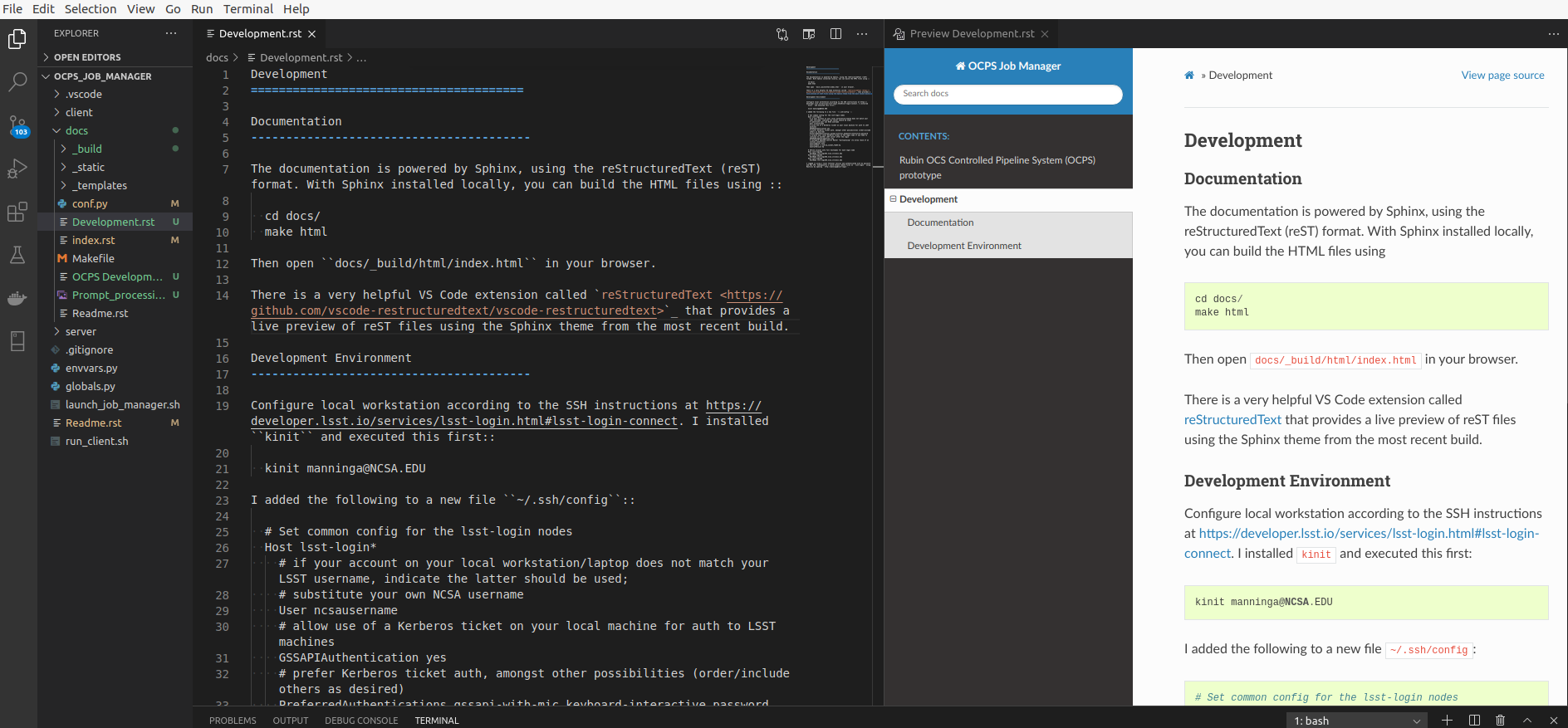Open .gitignore in the explorer
The height and width of the screenshot is (728, 1568).
(x=115, y=349)
